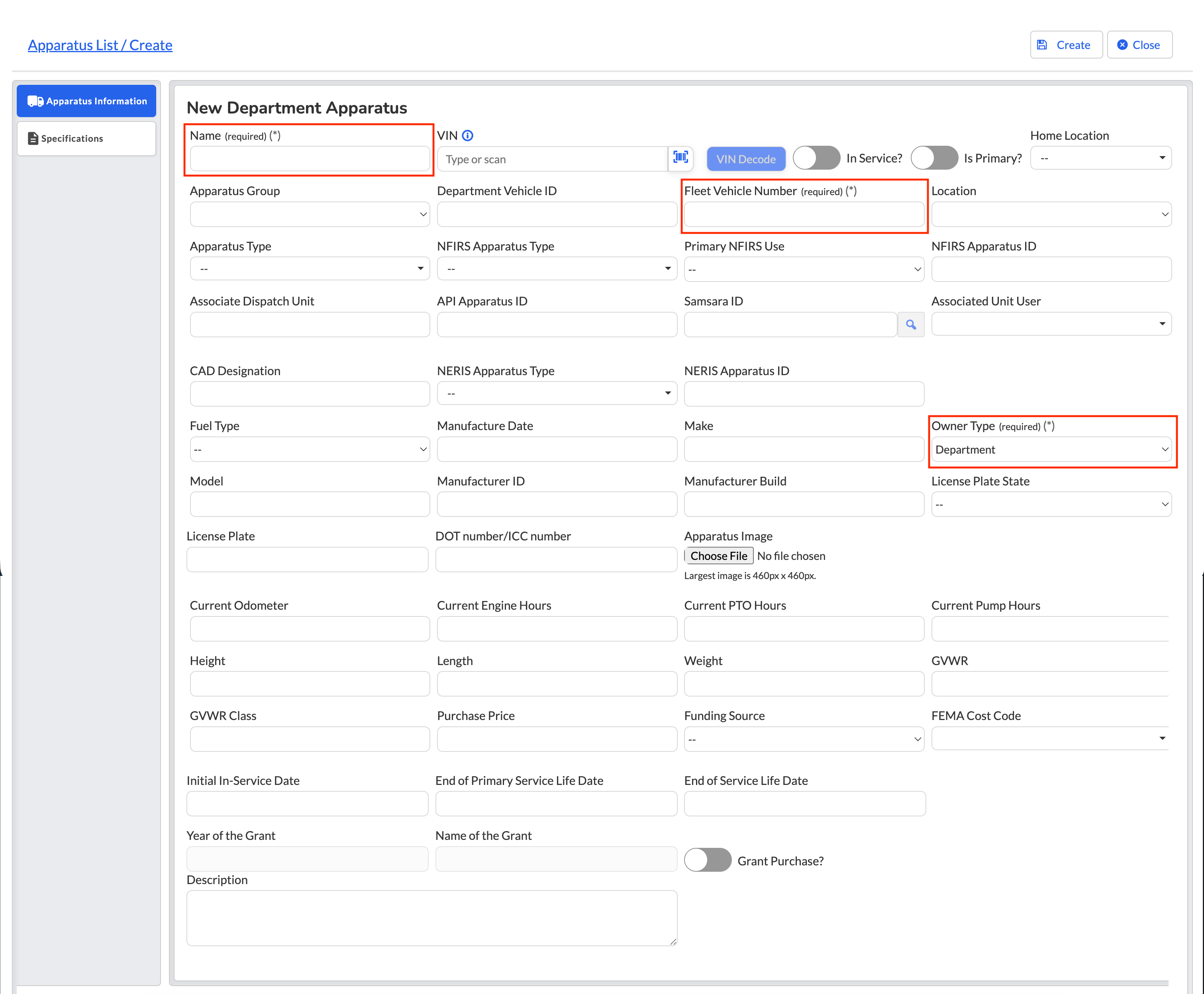Click the Weight input field
Viewport: 1204px width, 994px height.
(x=804, y=684)
